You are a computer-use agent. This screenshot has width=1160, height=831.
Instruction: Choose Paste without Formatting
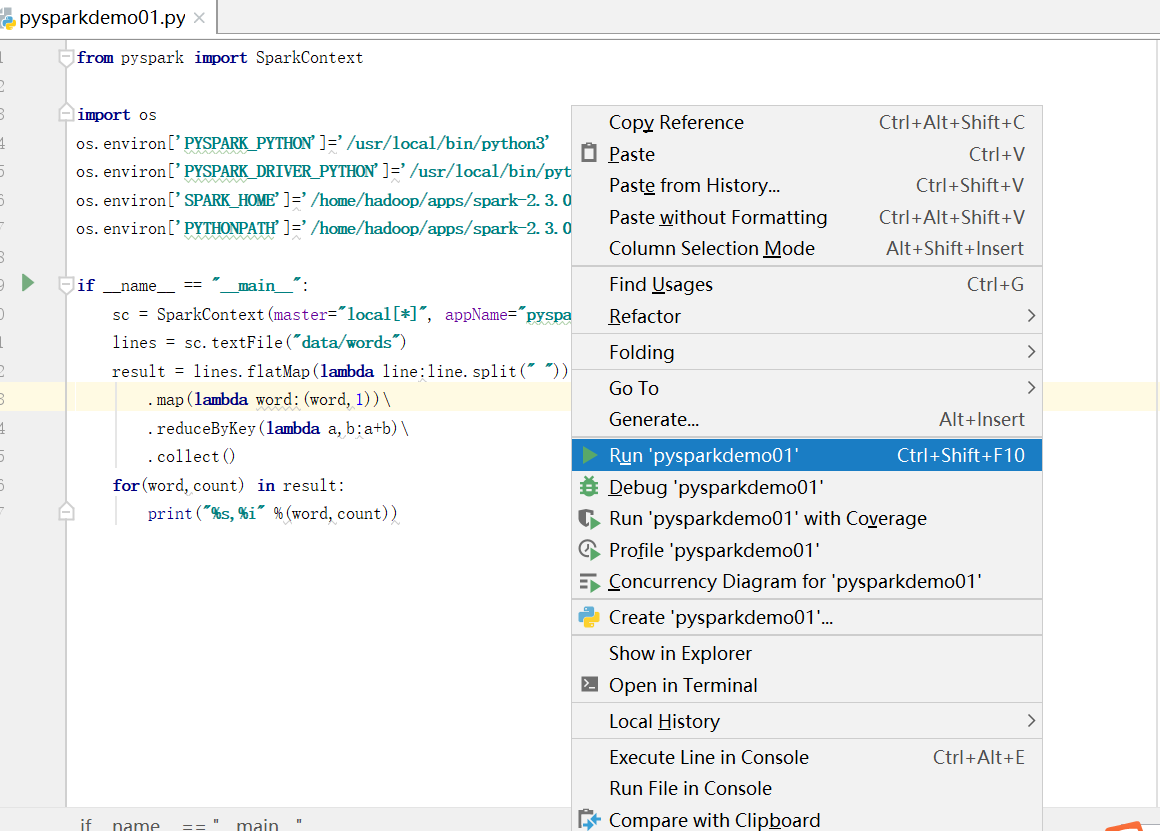pos(807,217)
